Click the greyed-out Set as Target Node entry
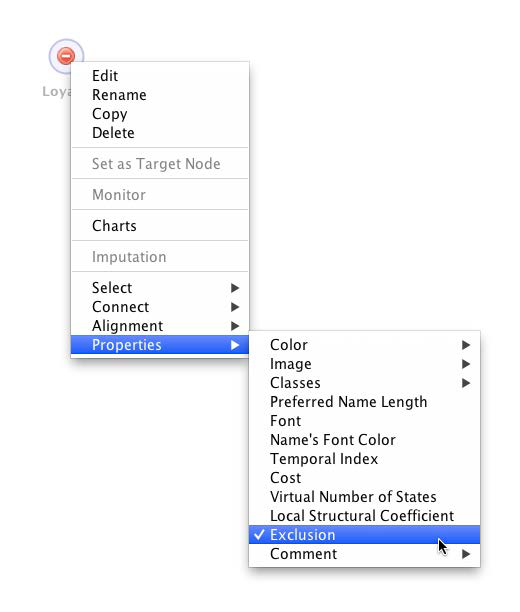The height and width of the screenshot is (612, 520). 160,164
